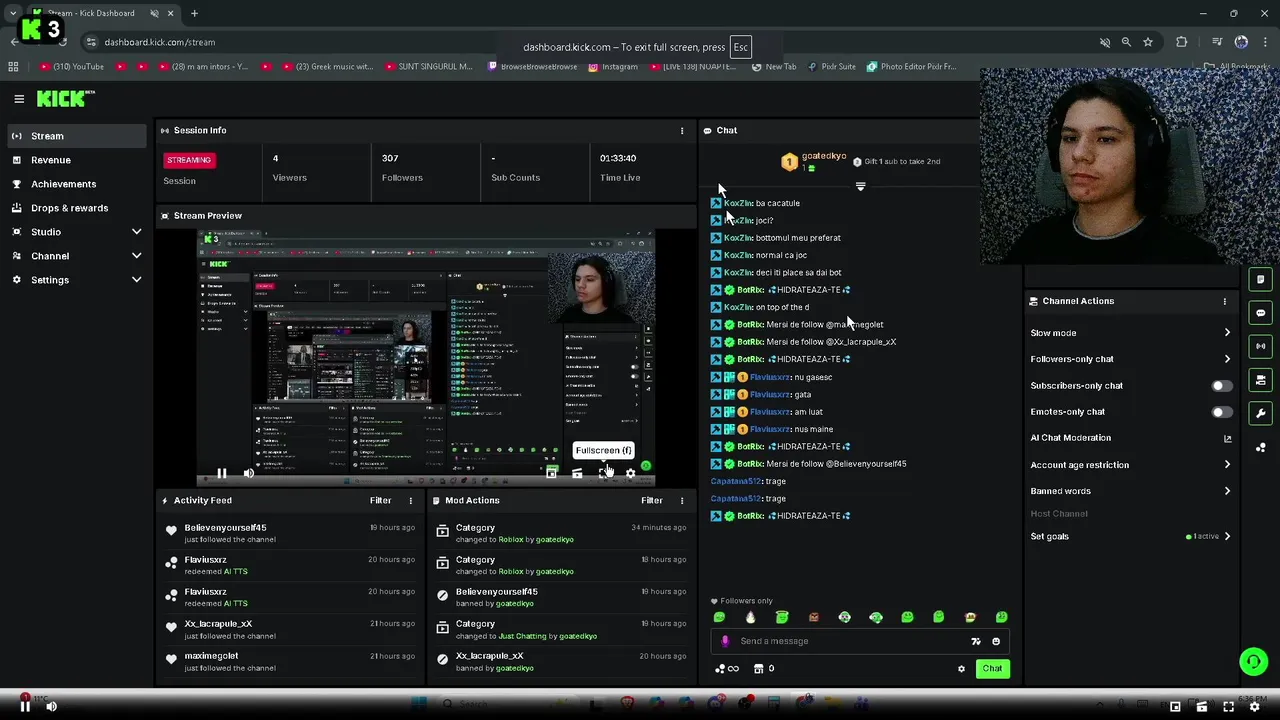Expand Slow mode options
Screen dimensions: 1280x720
(1130, 333)
